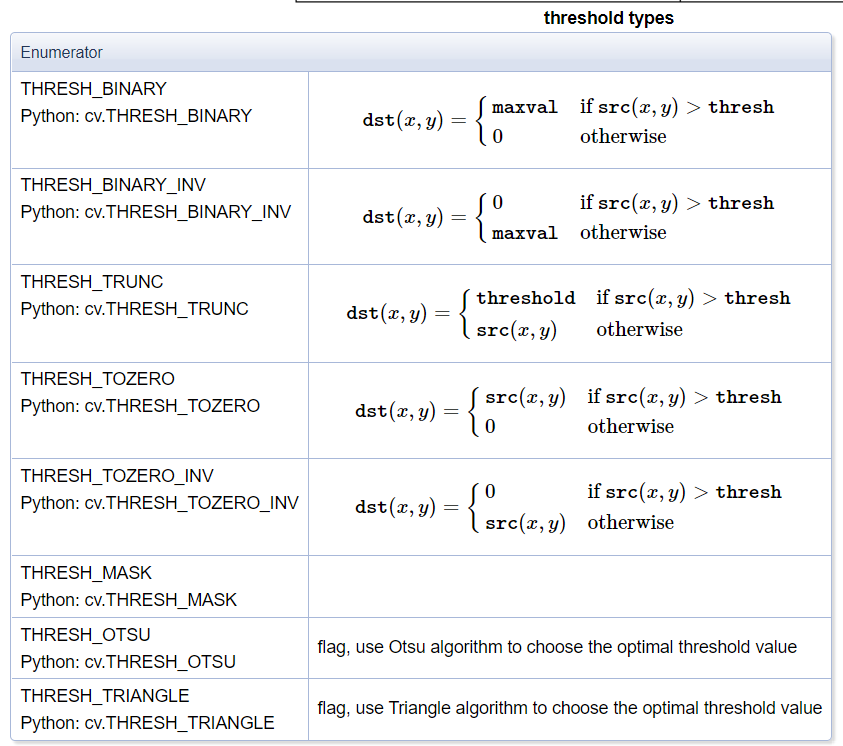Viewport: 843px width, 746px height.
Task: Click the THRESH_BINARY_INV formula
Action: point(568,217)
